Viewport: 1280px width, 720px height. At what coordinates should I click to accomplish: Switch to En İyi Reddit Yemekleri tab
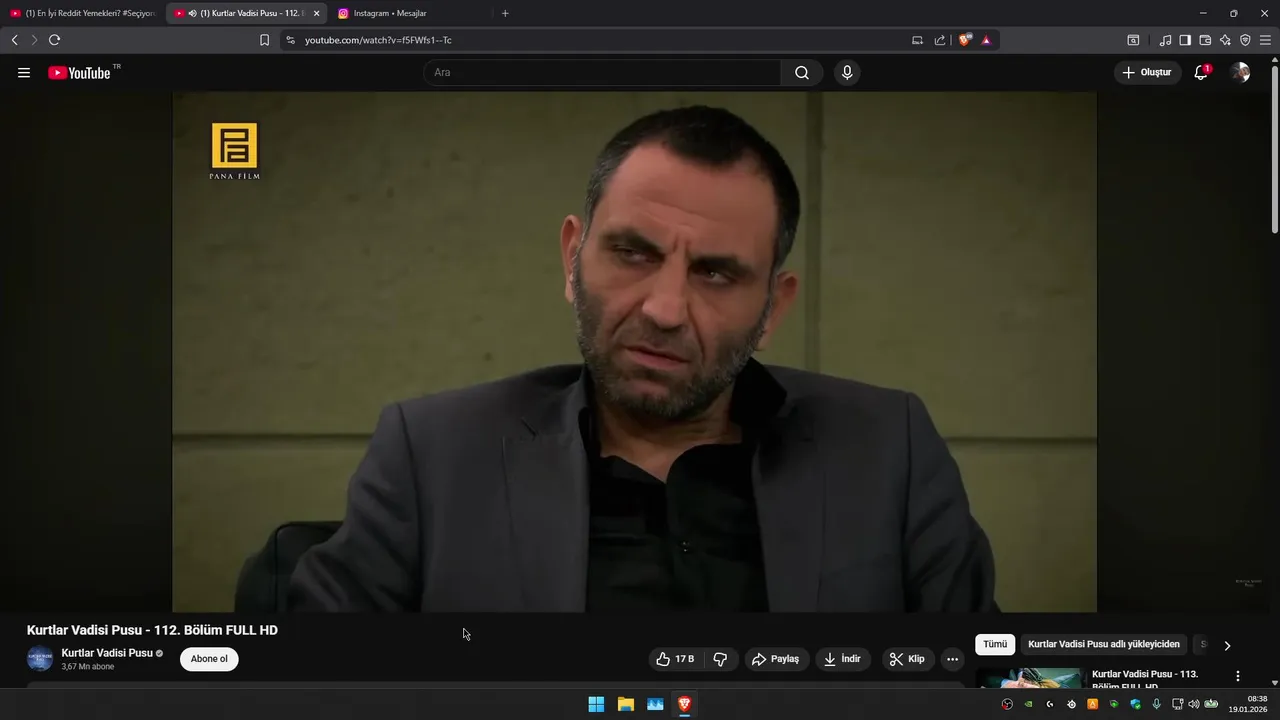click(x=82, y=13)
